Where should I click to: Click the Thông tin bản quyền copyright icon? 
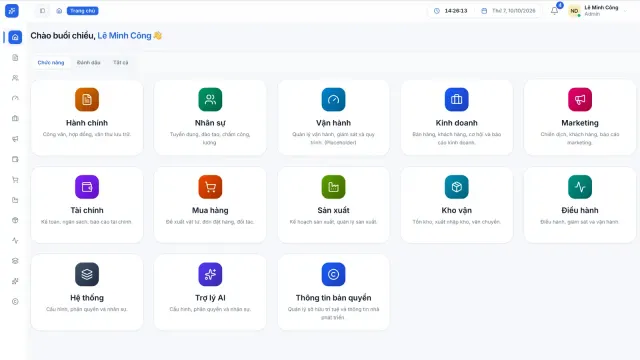click(x=333, y=274)
